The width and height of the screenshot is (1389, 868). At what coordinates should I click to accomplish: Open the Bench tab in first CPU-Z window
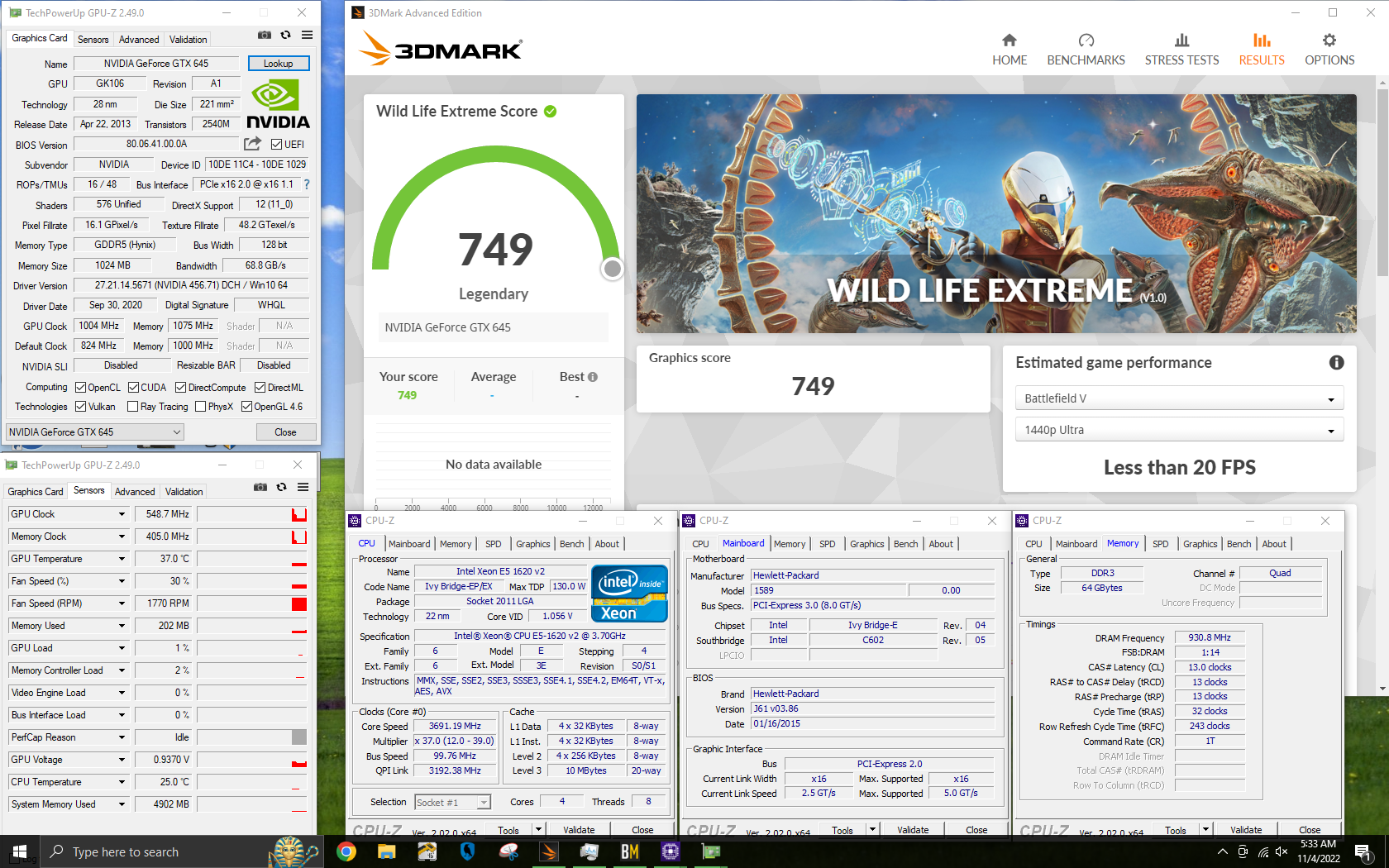(572, 543)
